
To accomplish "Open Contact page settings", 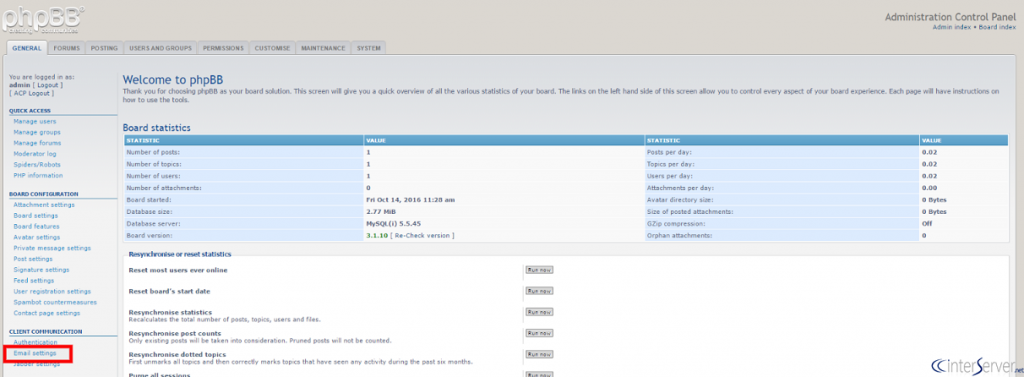I will pos(46,313).
